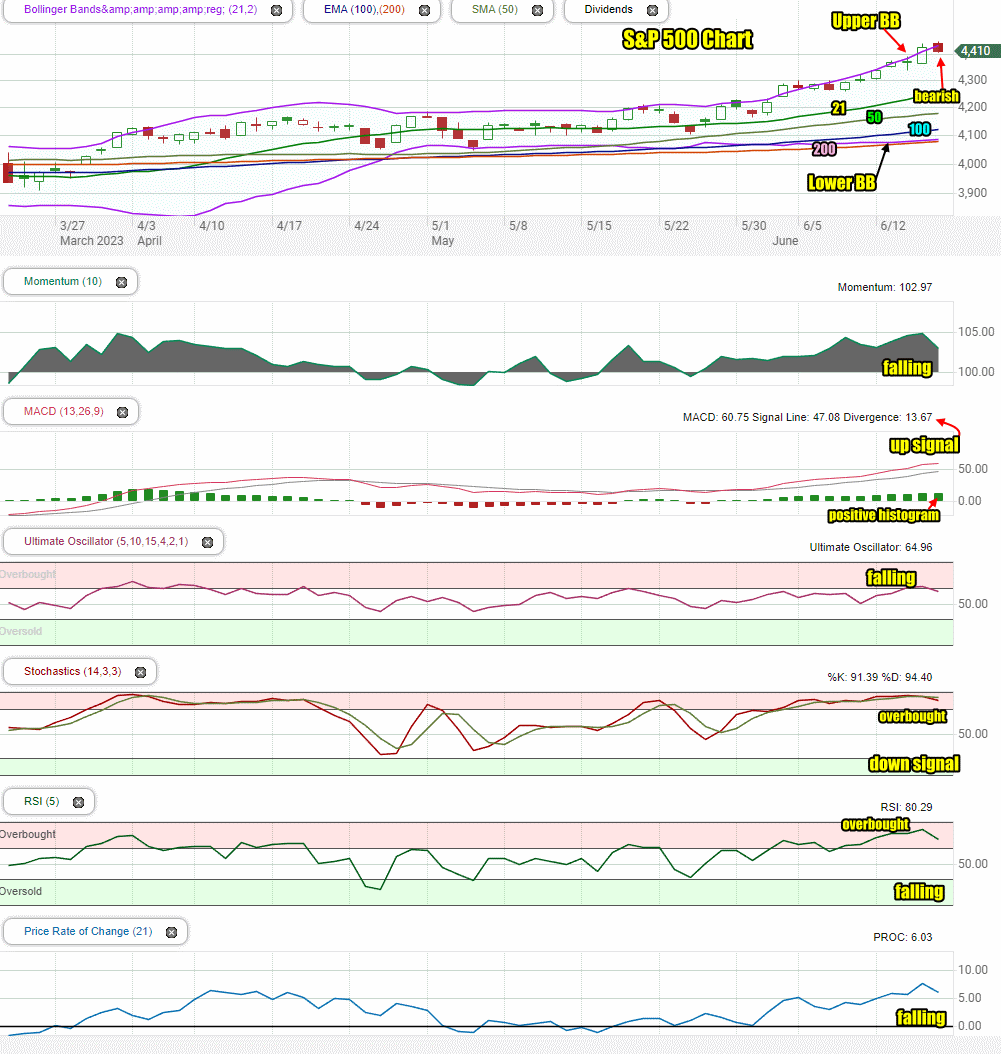
Task: Remove the EMA (100),(200) indicator via its X
Action: (424, 10)
